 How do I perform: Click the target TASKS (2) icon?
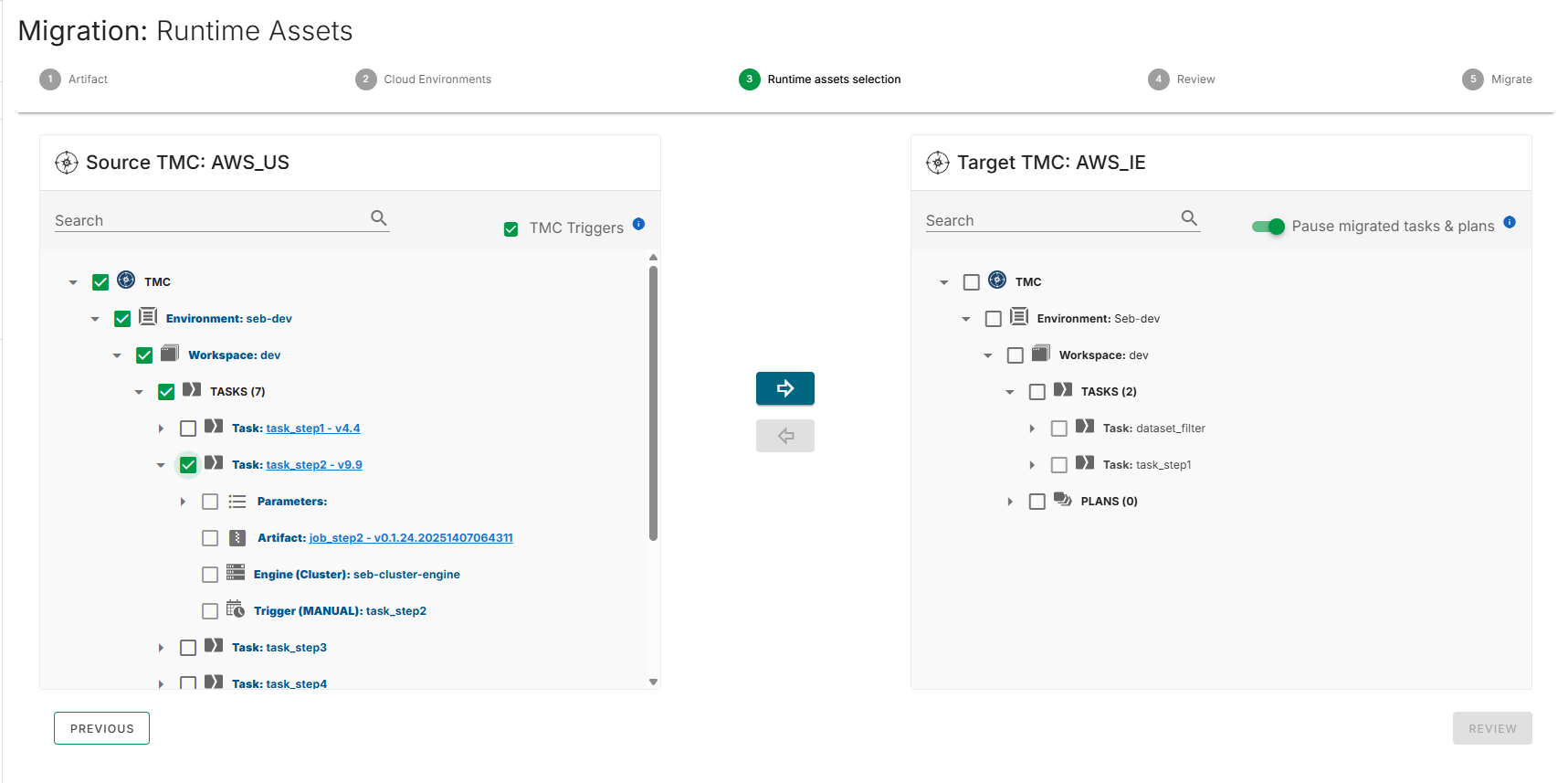click(x=1063, y=389)
